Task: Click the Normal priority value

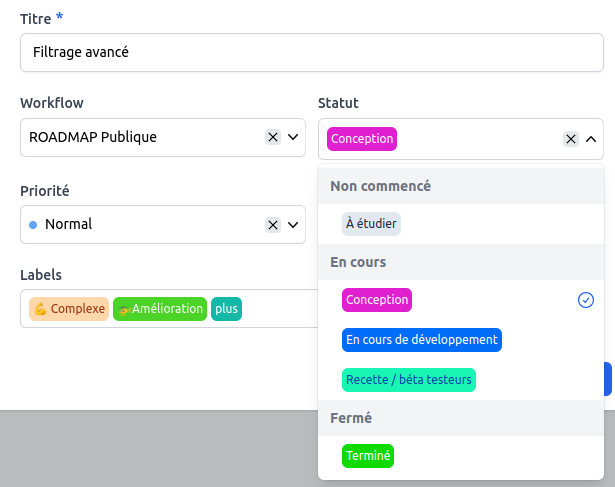Action: pyautogui.click(x=69, y=224)
